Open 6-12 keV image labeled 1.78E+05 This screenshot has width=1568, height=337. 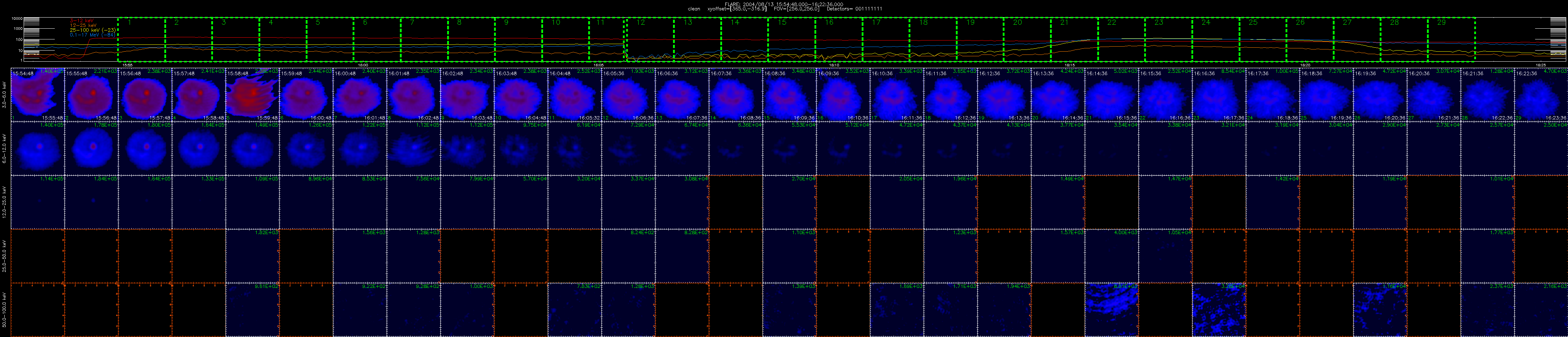tap(92, 148)
